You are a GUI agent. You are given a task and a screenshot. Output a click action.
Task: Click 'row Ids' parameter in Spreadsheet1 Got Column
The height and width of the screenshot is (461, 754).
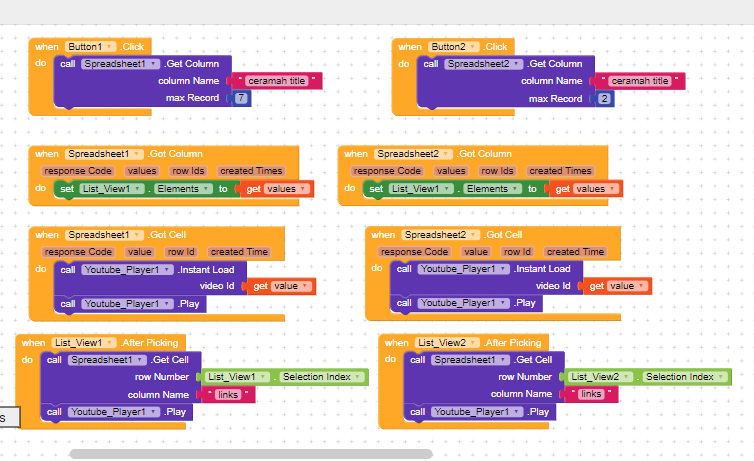click(189, 171)
